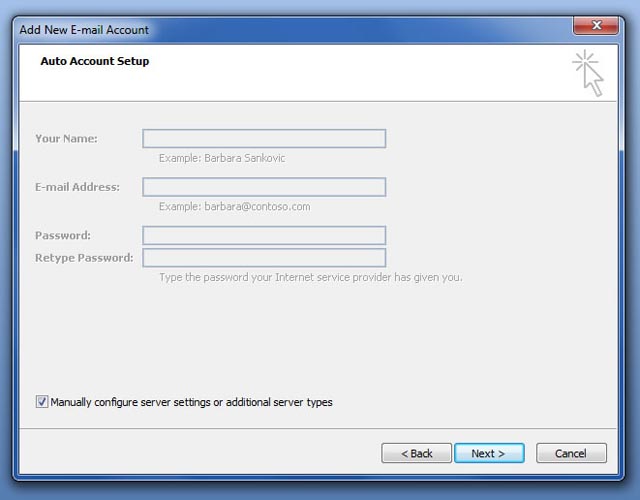
Task: Click the Password input field
Action: (264, 235)
